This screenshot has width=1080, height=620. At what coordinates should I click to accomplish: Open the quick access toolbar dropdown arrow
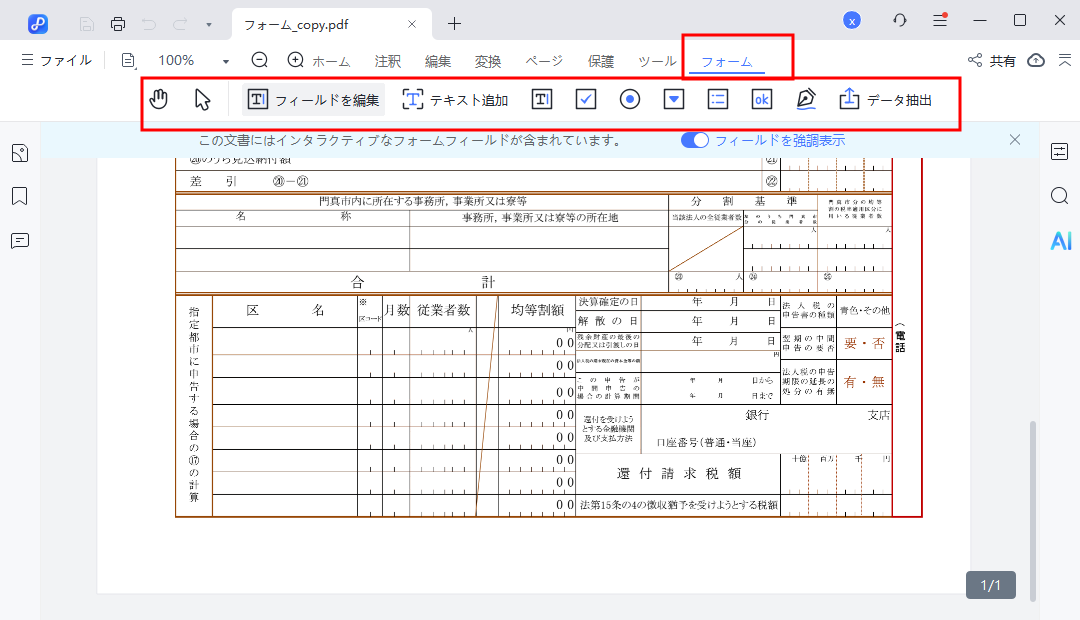[208, 23]
